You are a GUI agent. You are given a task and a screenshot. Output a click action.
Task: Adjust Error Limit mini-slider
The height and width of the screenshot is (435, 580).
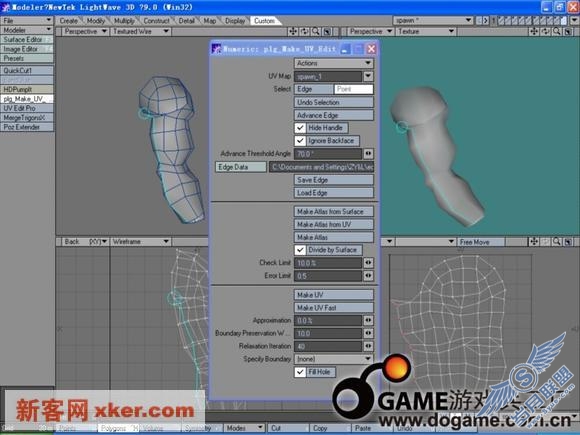(x=368, y=276)
